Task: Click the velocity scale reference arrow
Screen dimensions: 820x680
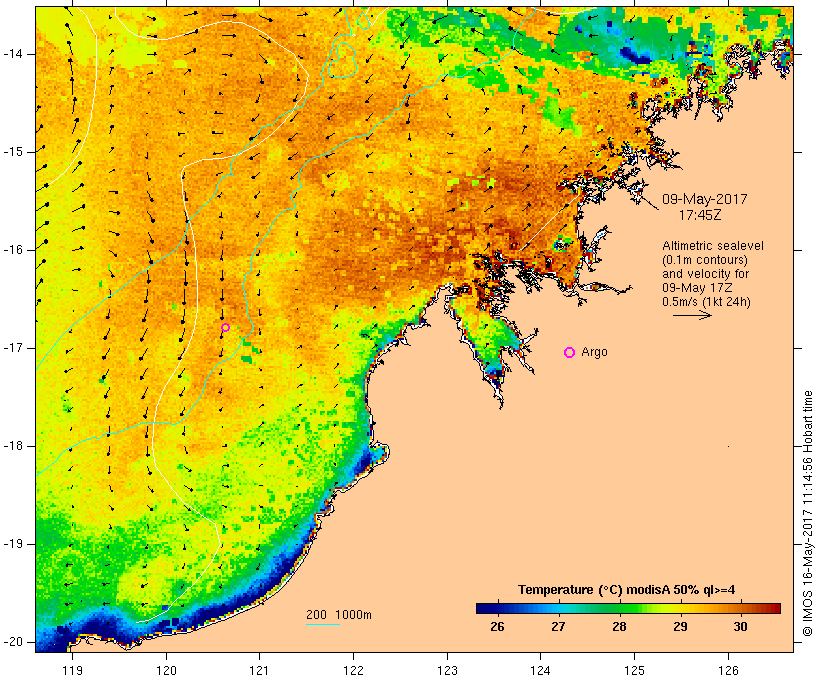Action: 692,315
